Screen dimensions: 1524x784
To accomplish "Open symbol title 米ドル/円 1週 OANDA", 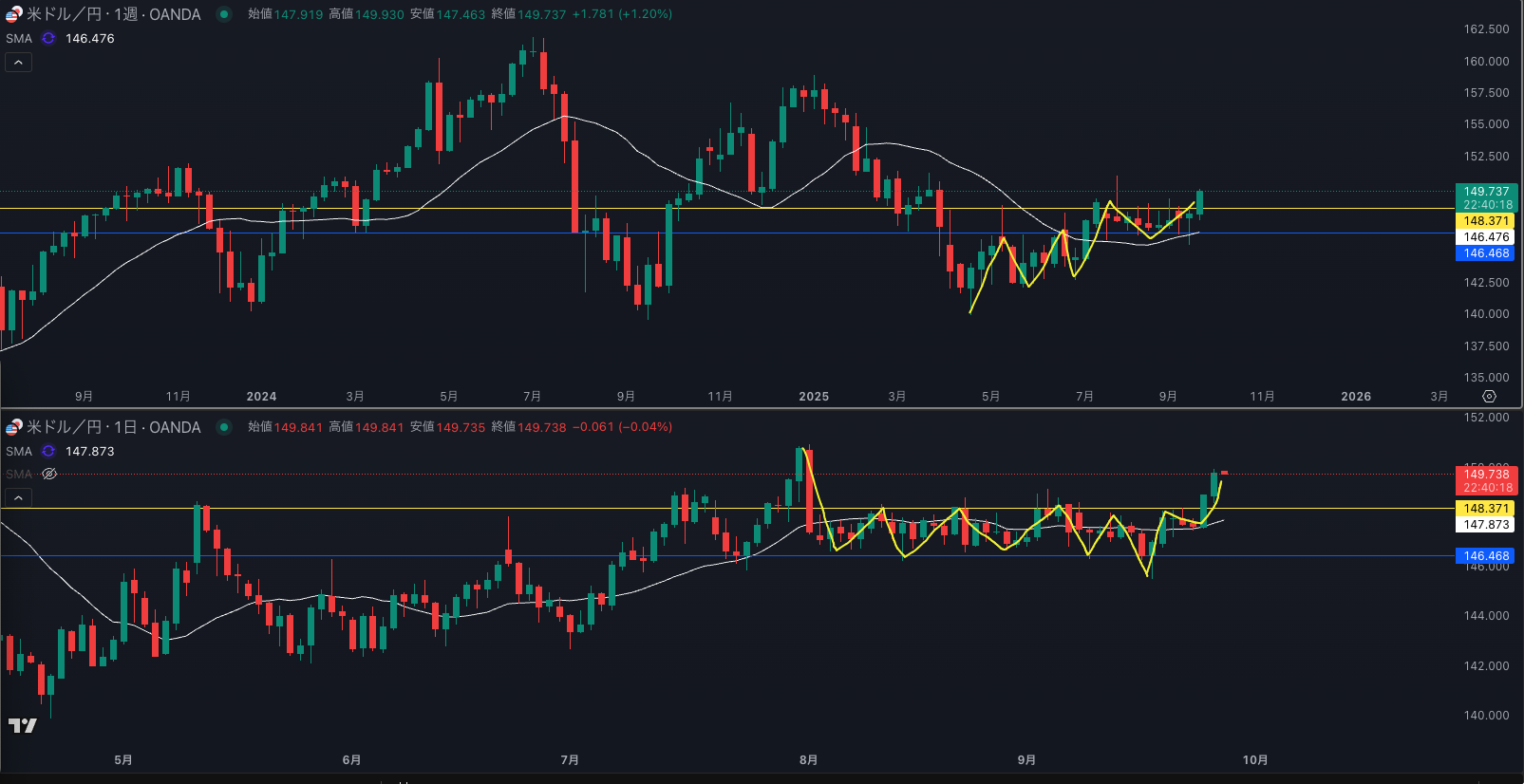I will (x=113, y=14).
